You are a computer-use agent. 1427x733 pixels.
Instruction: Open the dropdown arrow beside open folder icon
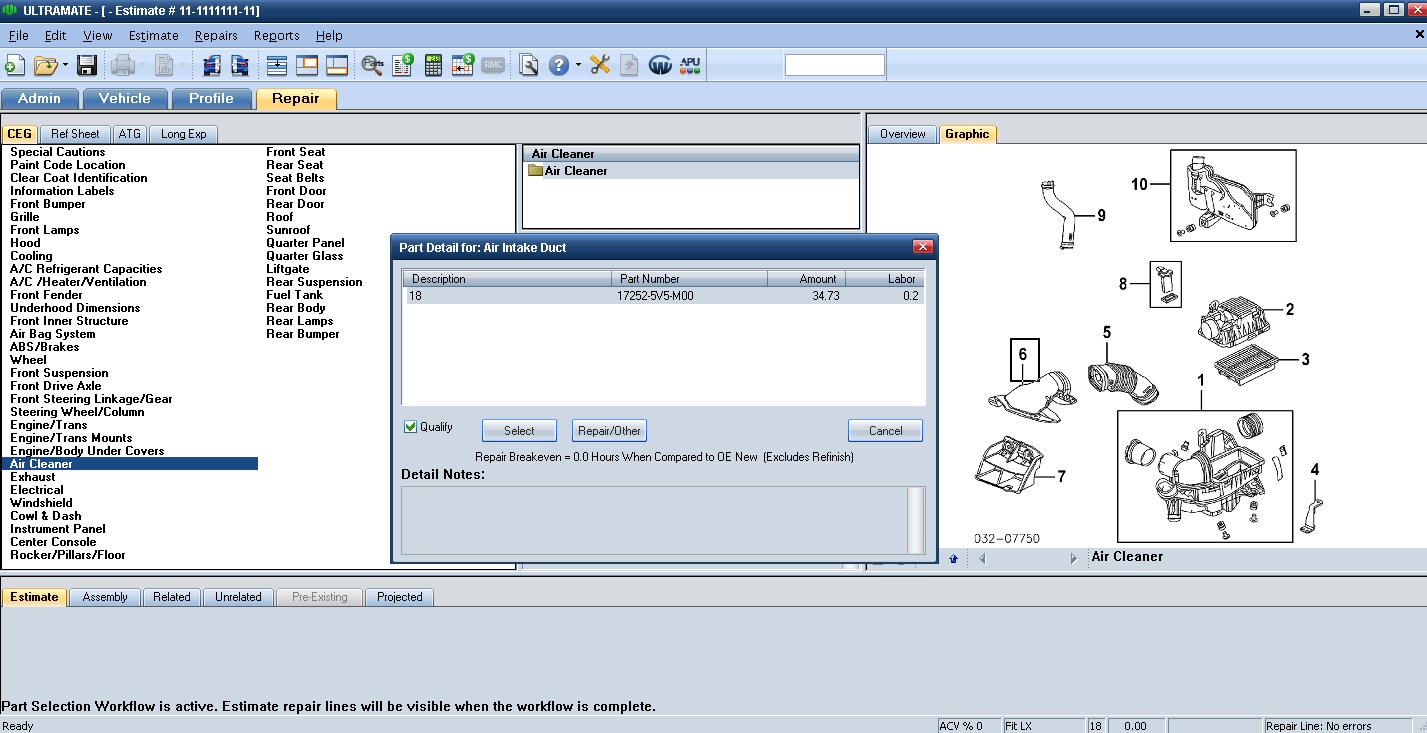66,66
